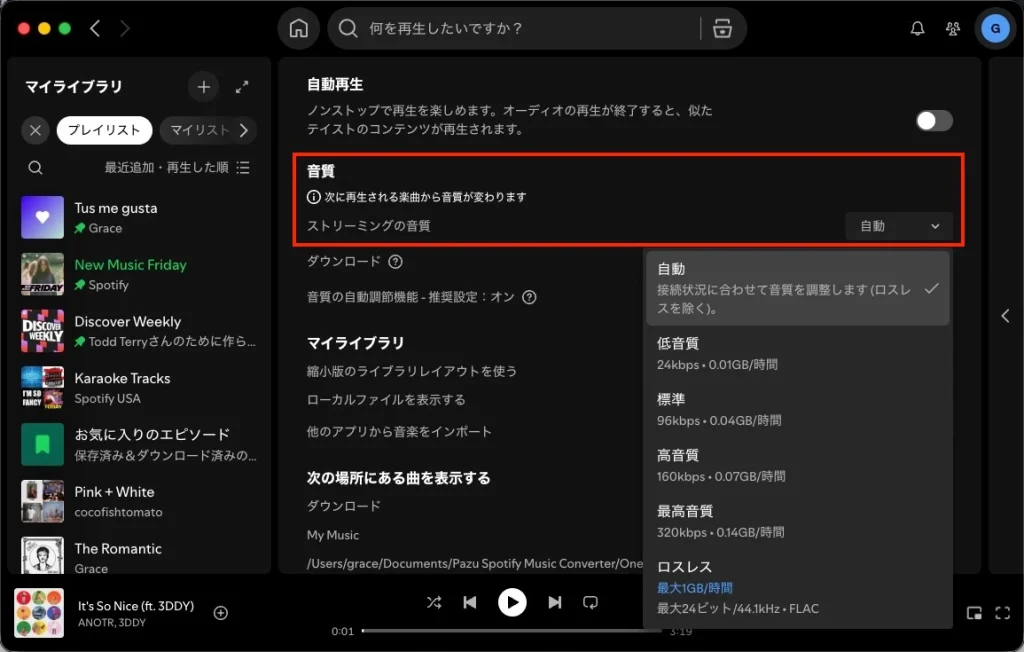
Task: Seek in the playback progress bar
Action: coord(511,631)
